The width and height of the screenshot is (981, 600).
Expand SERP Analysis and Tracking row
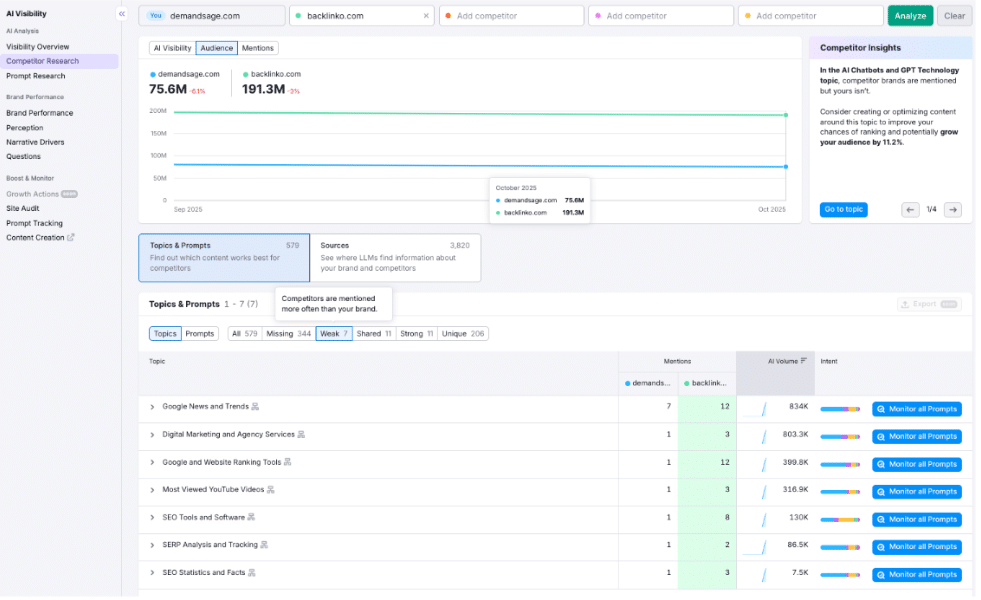(153, 547)
